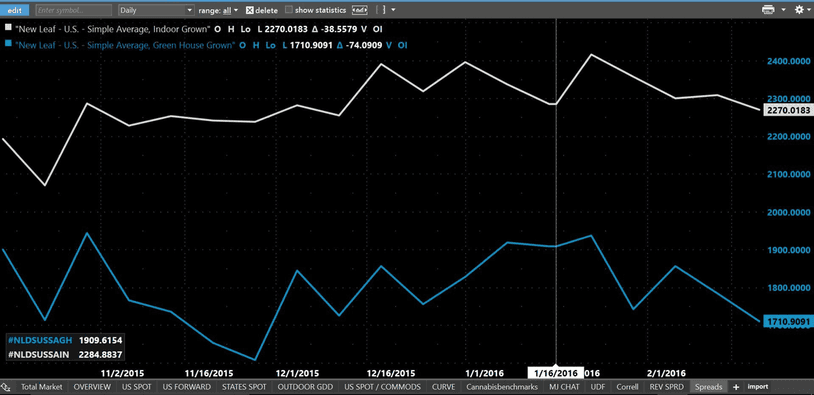Click the fit-width arrows icon in toolbar
The height and width of the screenshot is (395, 814).
coord(359,10)
